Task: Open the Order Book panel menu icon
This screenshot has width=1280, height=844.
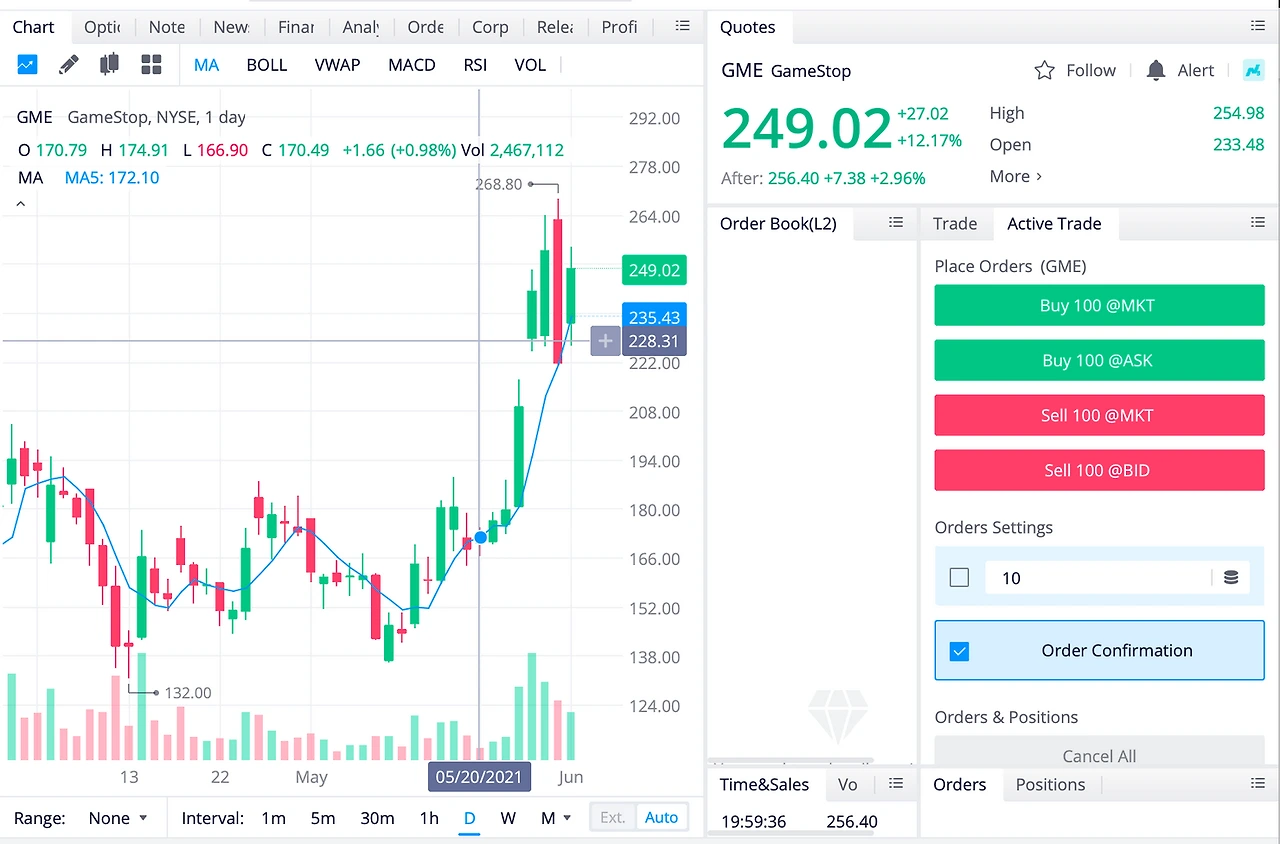Action: pos(896,223)
